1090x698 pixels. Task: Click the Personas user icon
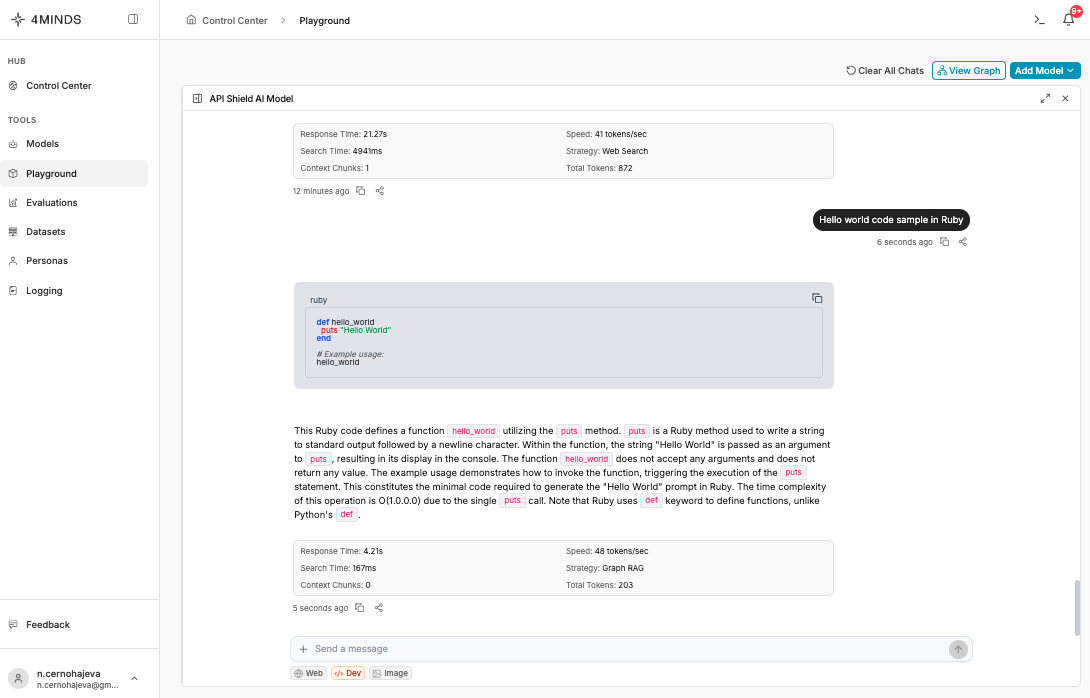[13, 261]
